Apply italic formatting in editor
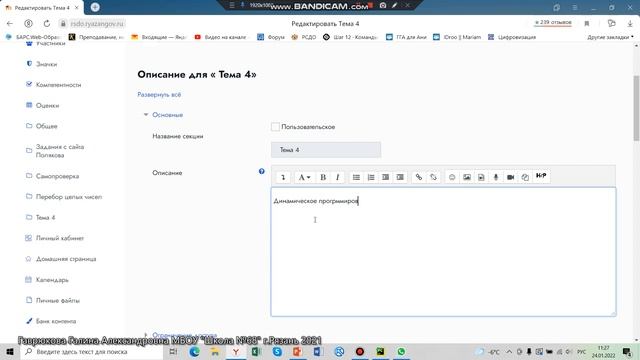The width and height of the screenshot is (640, 360). pos(337,177)
